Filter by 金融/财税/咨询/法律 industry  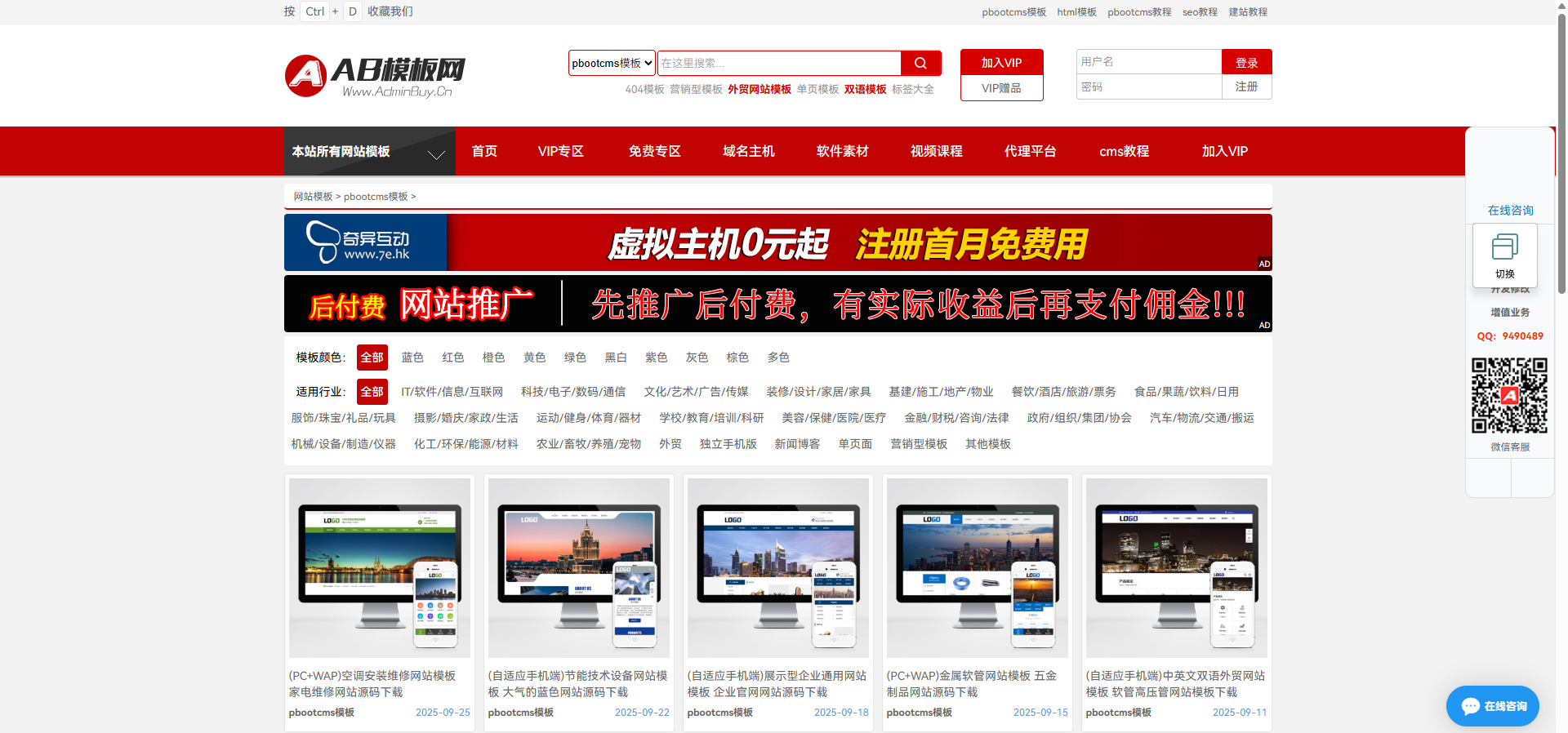(956, 418)
